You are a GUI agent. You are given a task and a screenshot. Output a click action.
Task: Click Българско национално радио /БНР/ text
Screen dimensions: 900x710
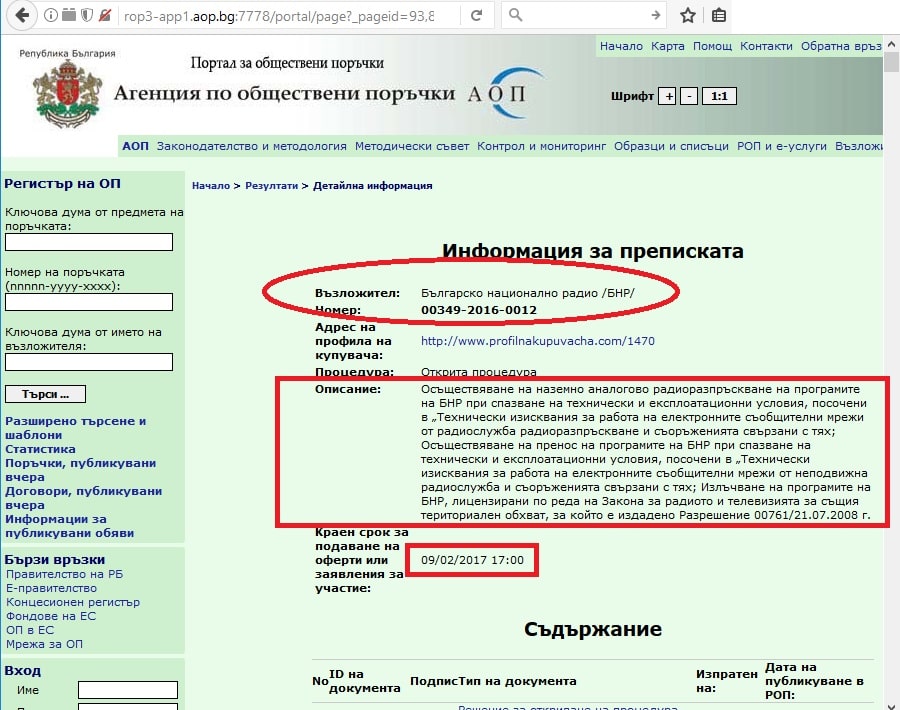click(x=527, y=293)
